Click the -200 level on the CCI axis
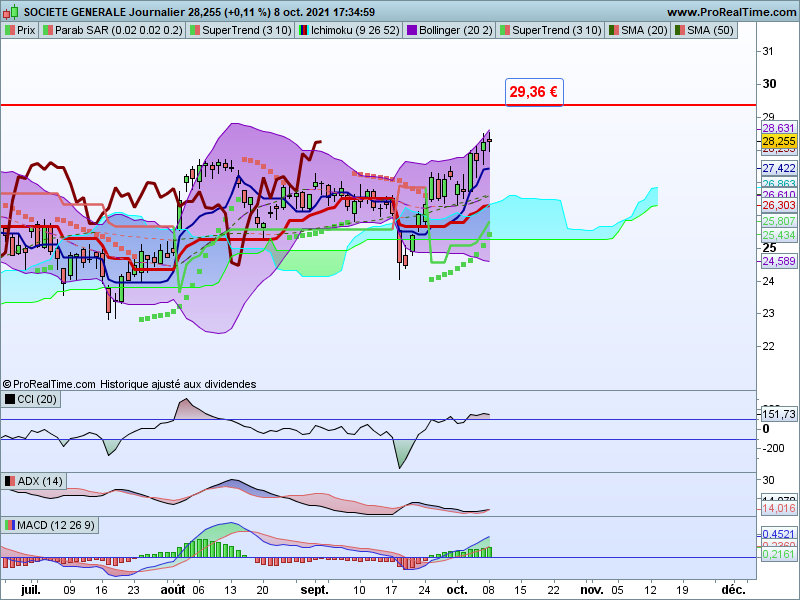800x600 pixels. (773, 448)
